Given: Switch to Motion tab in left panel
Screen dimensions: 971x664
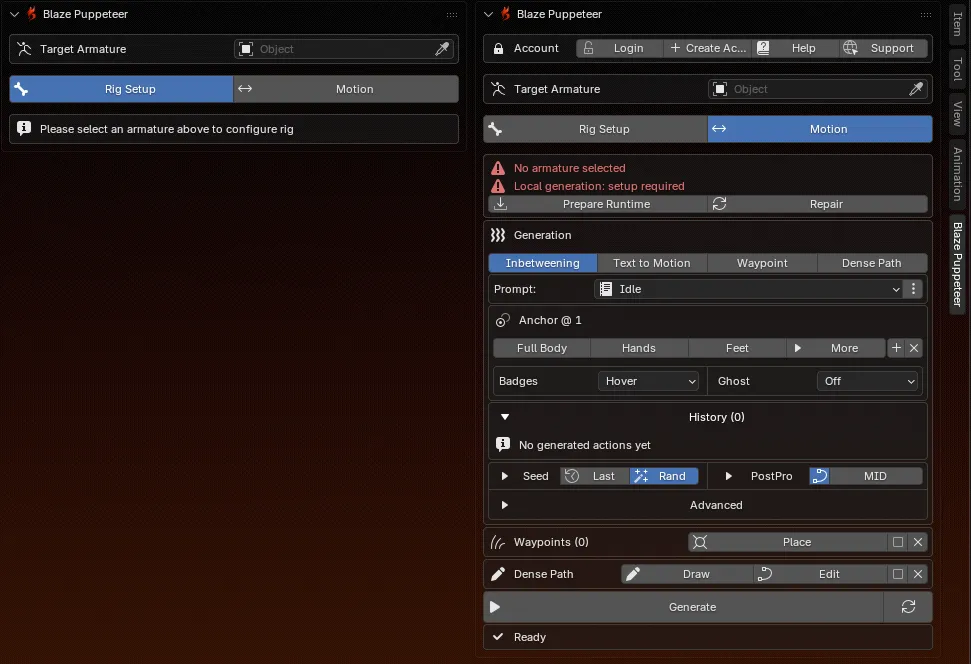Looking at the screenshot, I should tap(346, 89).
